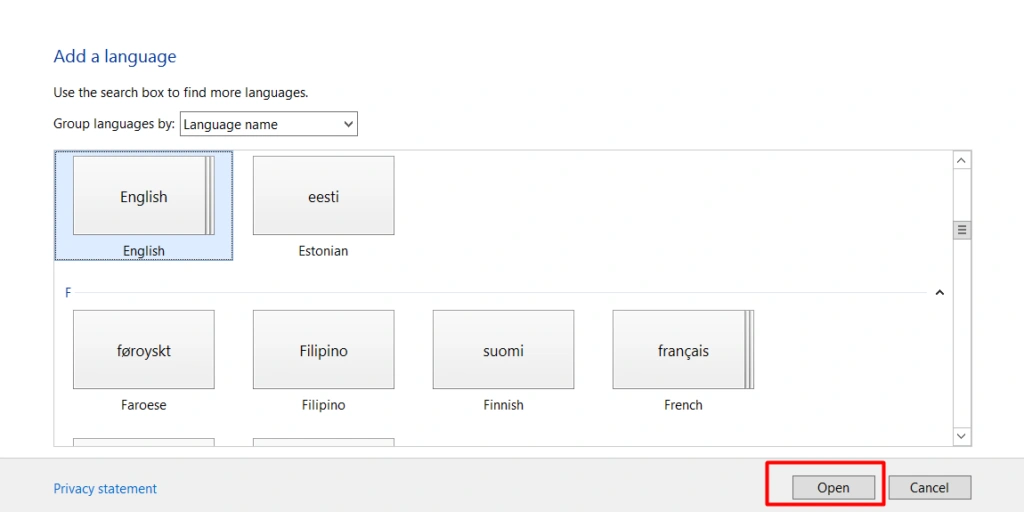Click the Estonian caption under the eesti tile
Screen dimensions: 1024x512
tap(323, 251)
